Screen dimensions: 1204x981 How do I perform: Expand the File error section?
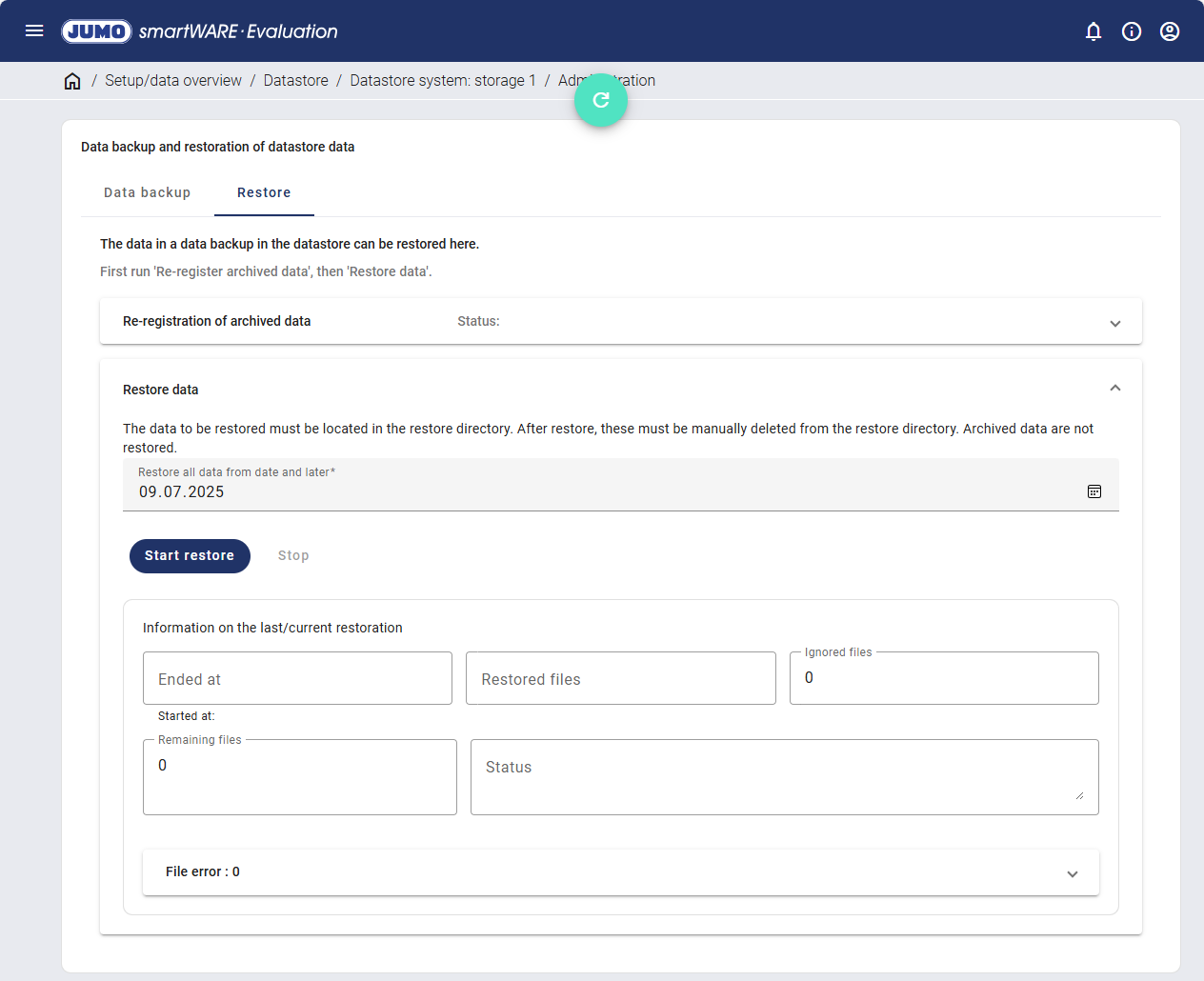click(1072, 873)
